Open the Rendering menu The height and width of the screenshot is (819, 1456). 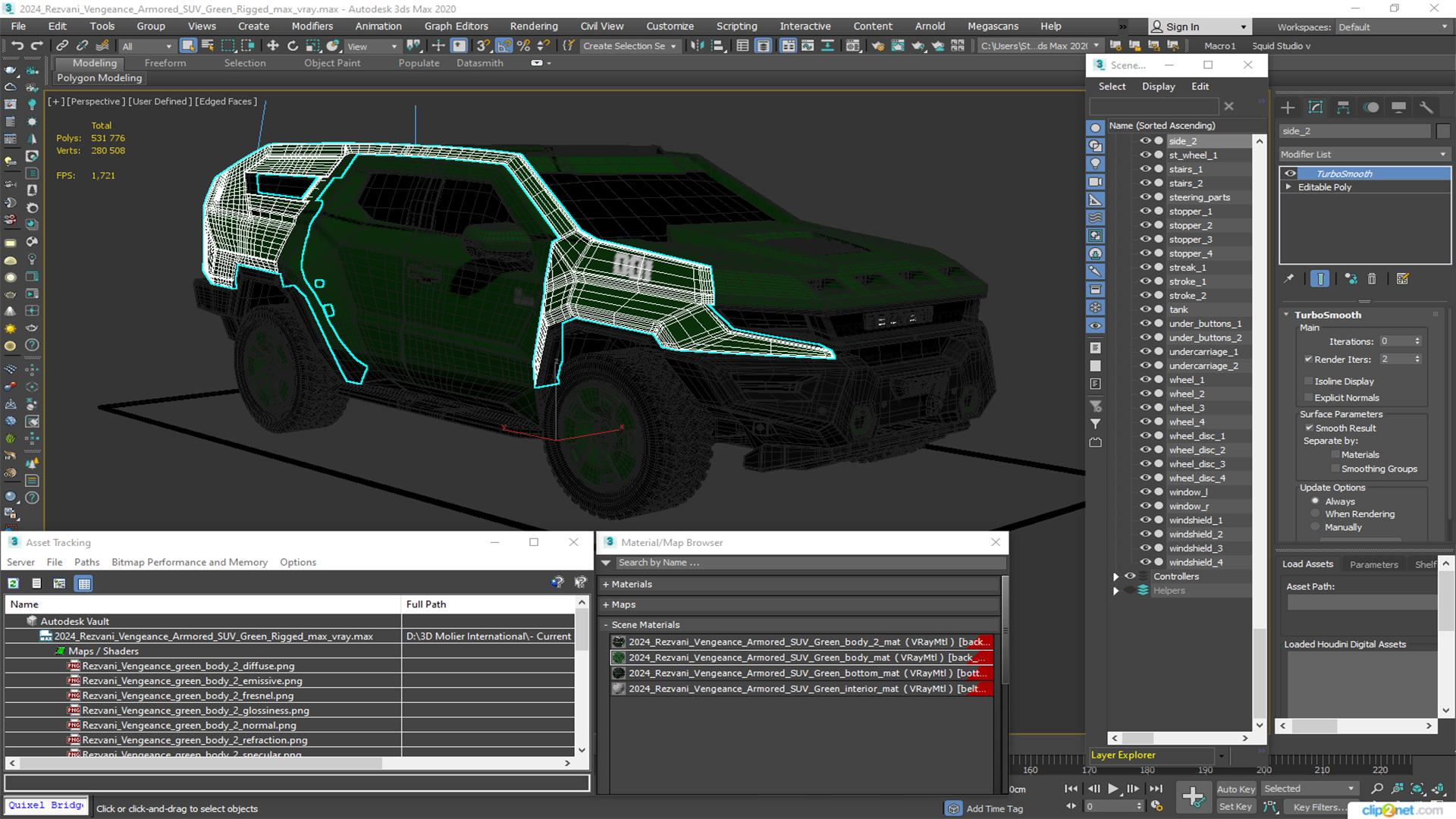533,26
